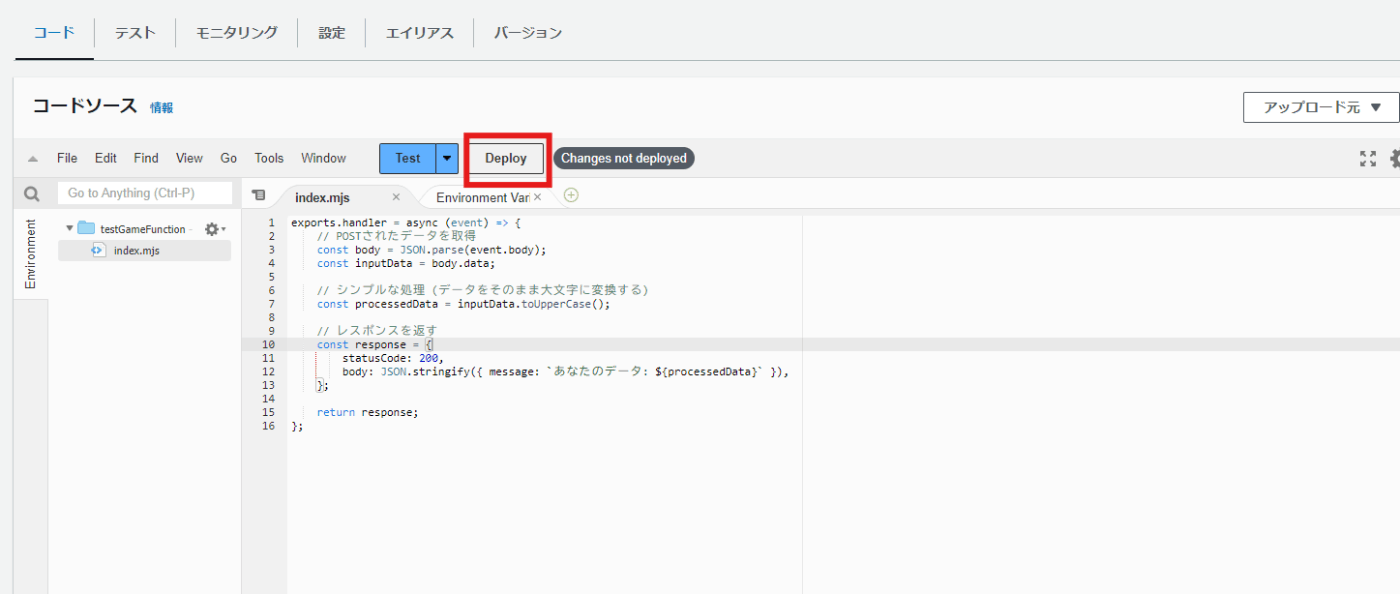Click the 'return response;' code line
Viewport: 1400px width, 594px height.
367,412
